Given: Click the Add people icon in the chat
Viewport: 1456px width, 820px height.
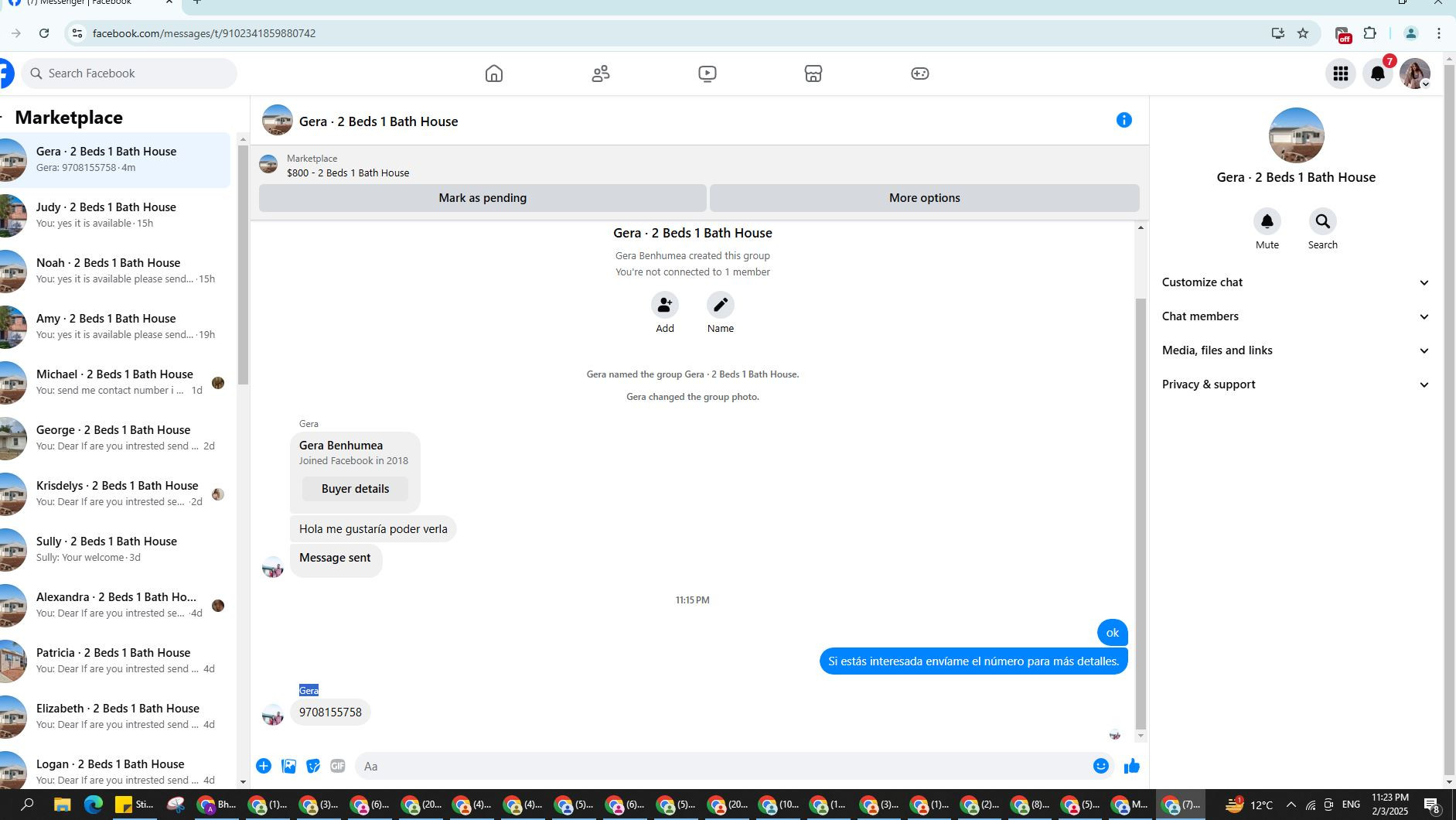Looking at the screenshot, I should coord(665,305).
